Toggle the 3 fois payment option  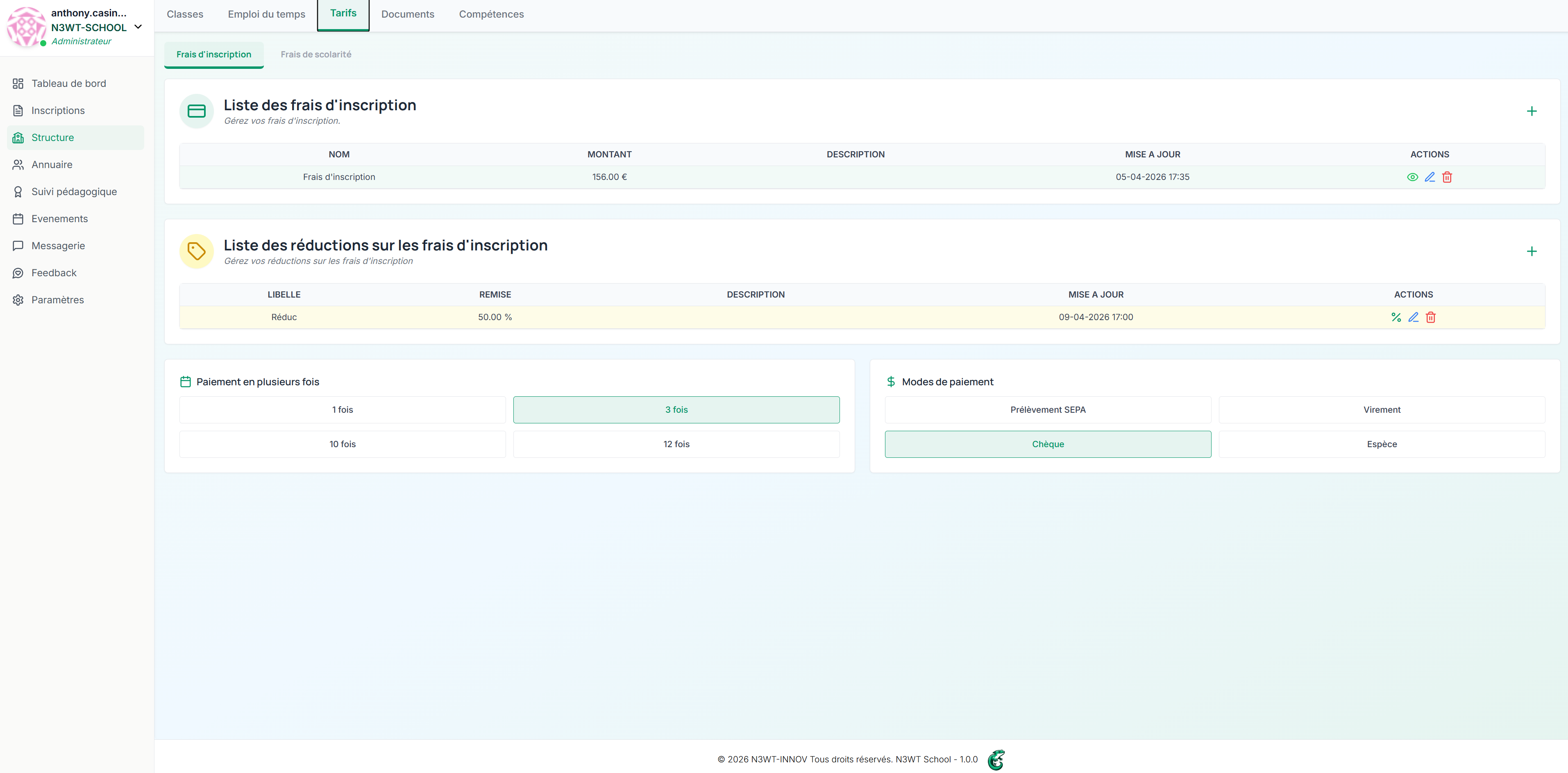pyautogui.click(x=676, y=410)
